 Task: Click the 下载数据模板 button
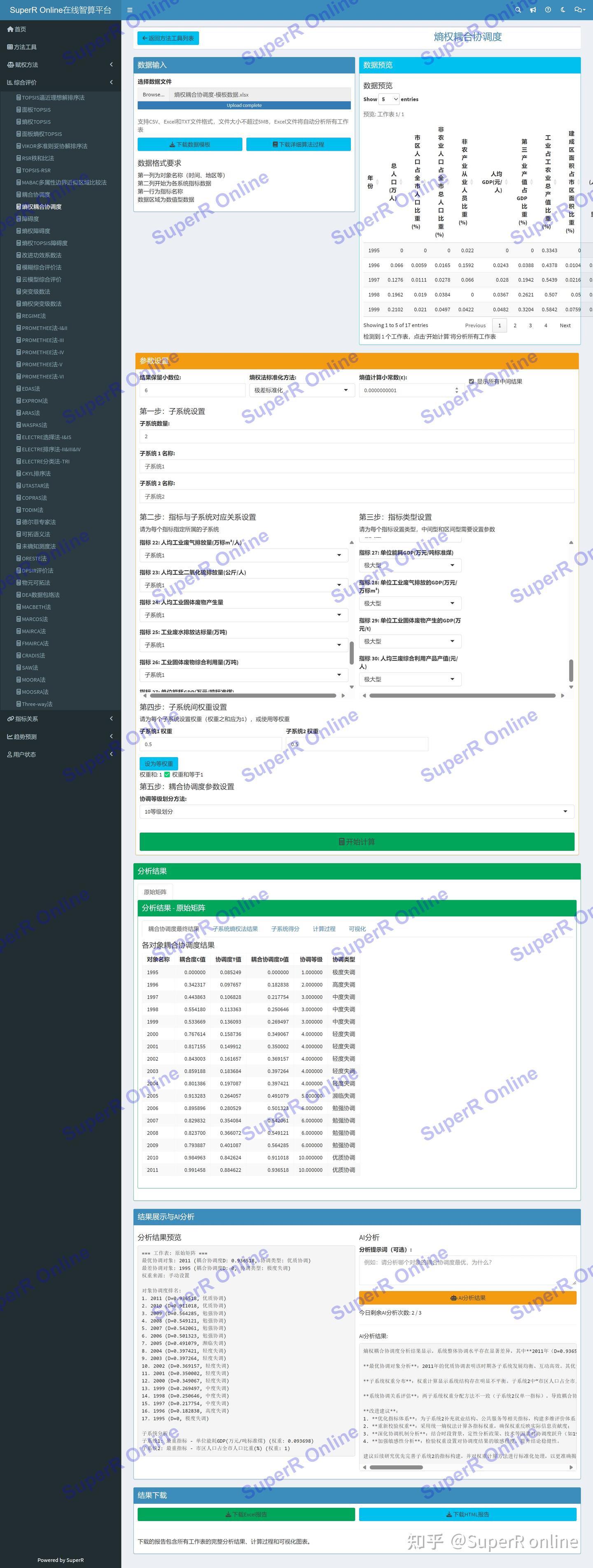tap(190, 144)
